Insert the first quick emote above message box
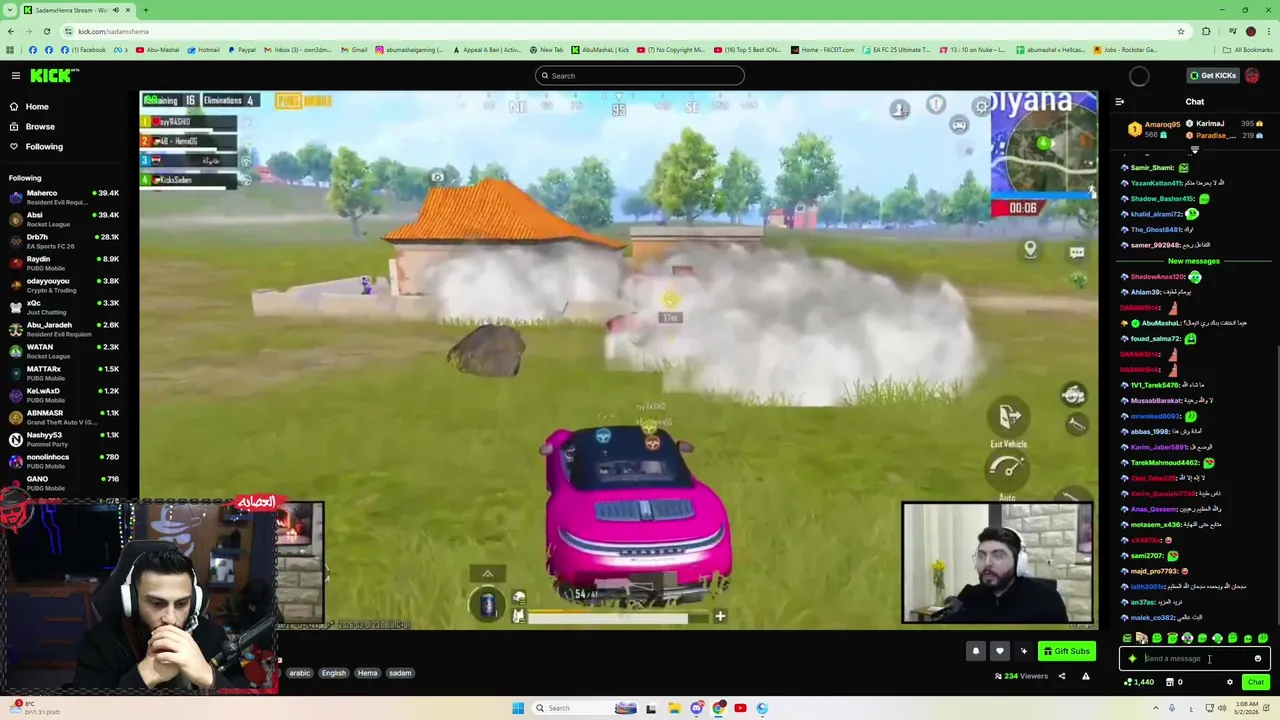The image size is (1280, 720). [1127, 638]
